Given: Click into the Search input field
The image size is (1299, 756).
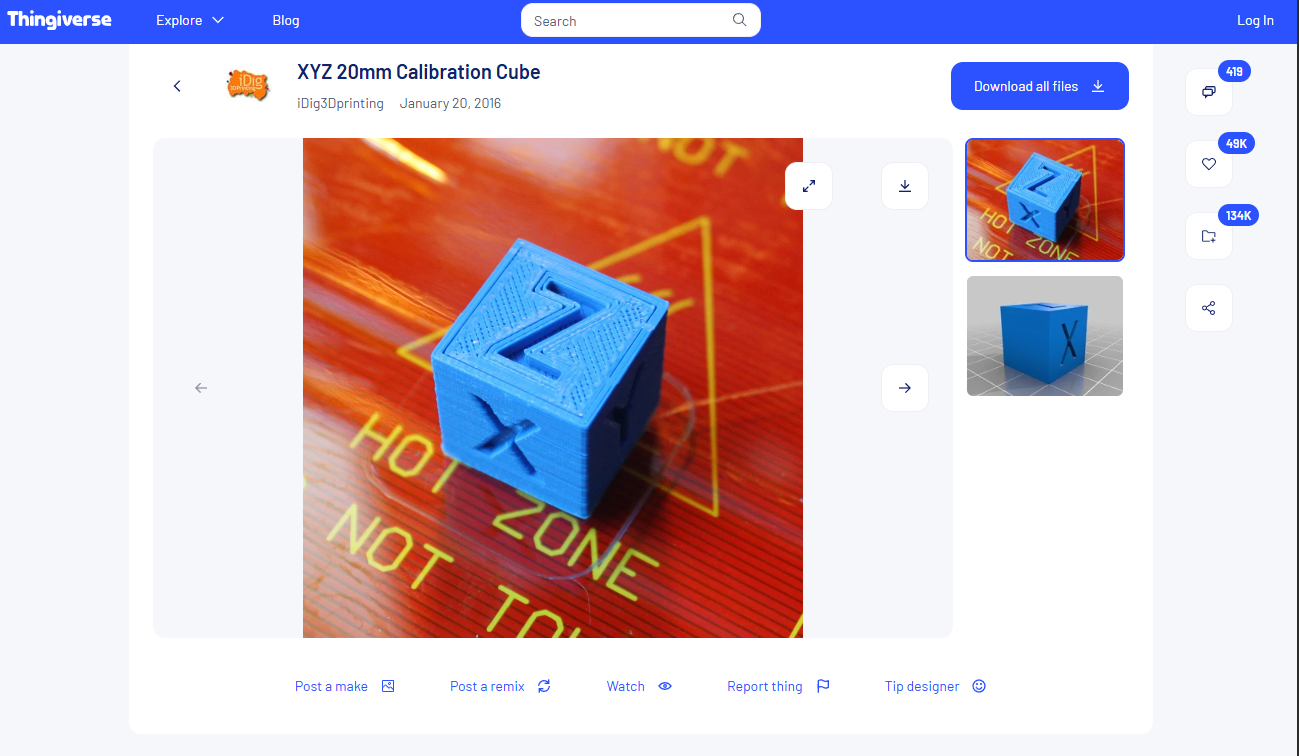Looking at the screenshot, I should click(630, 20).
